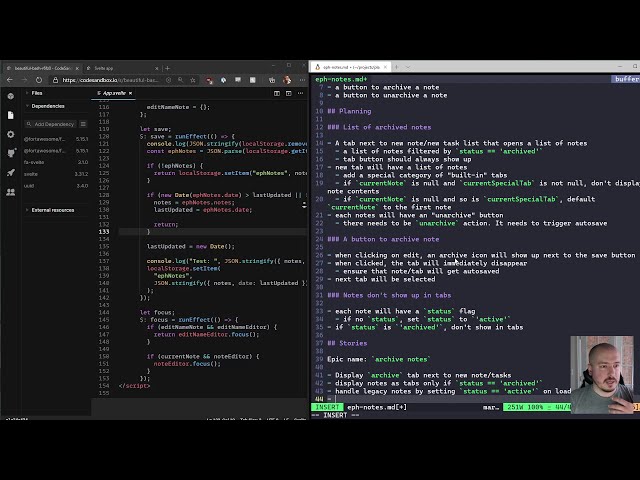Screen dimensions: 640x480
Task: Go back in the browser
Action: (10, 80)
